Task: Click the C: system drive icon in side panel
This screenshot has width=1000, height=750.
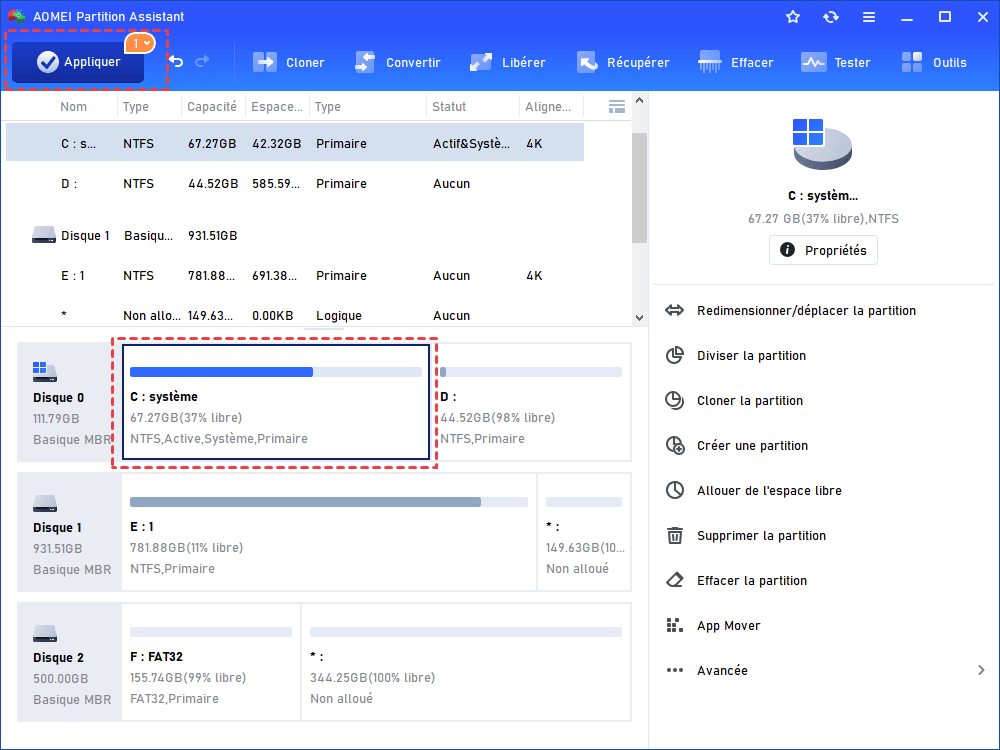Action: coord(822,144)
